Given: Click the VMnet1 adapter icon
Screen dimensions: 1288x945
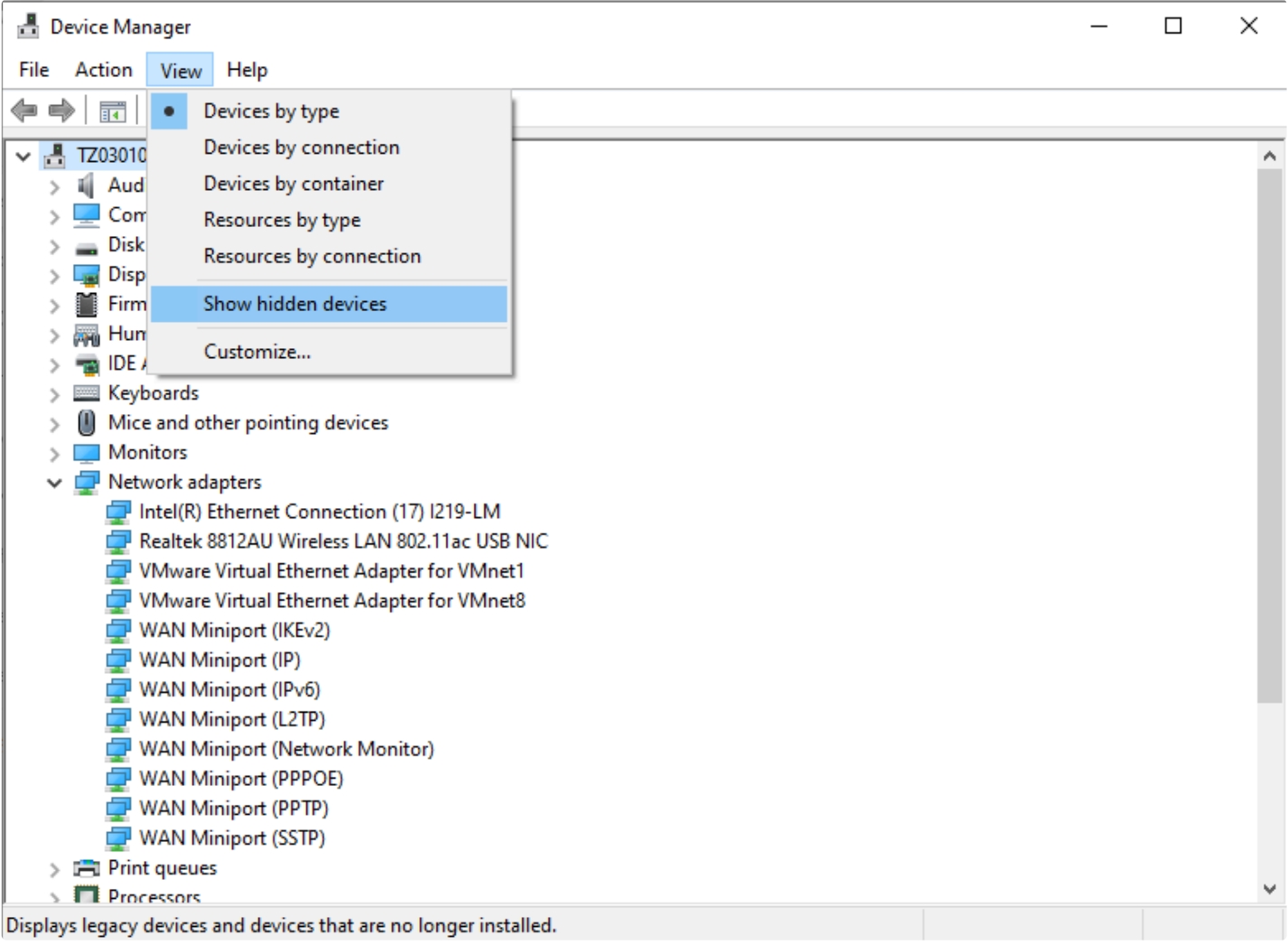Looking at the screenshot, I should click(x=118, y=572).
